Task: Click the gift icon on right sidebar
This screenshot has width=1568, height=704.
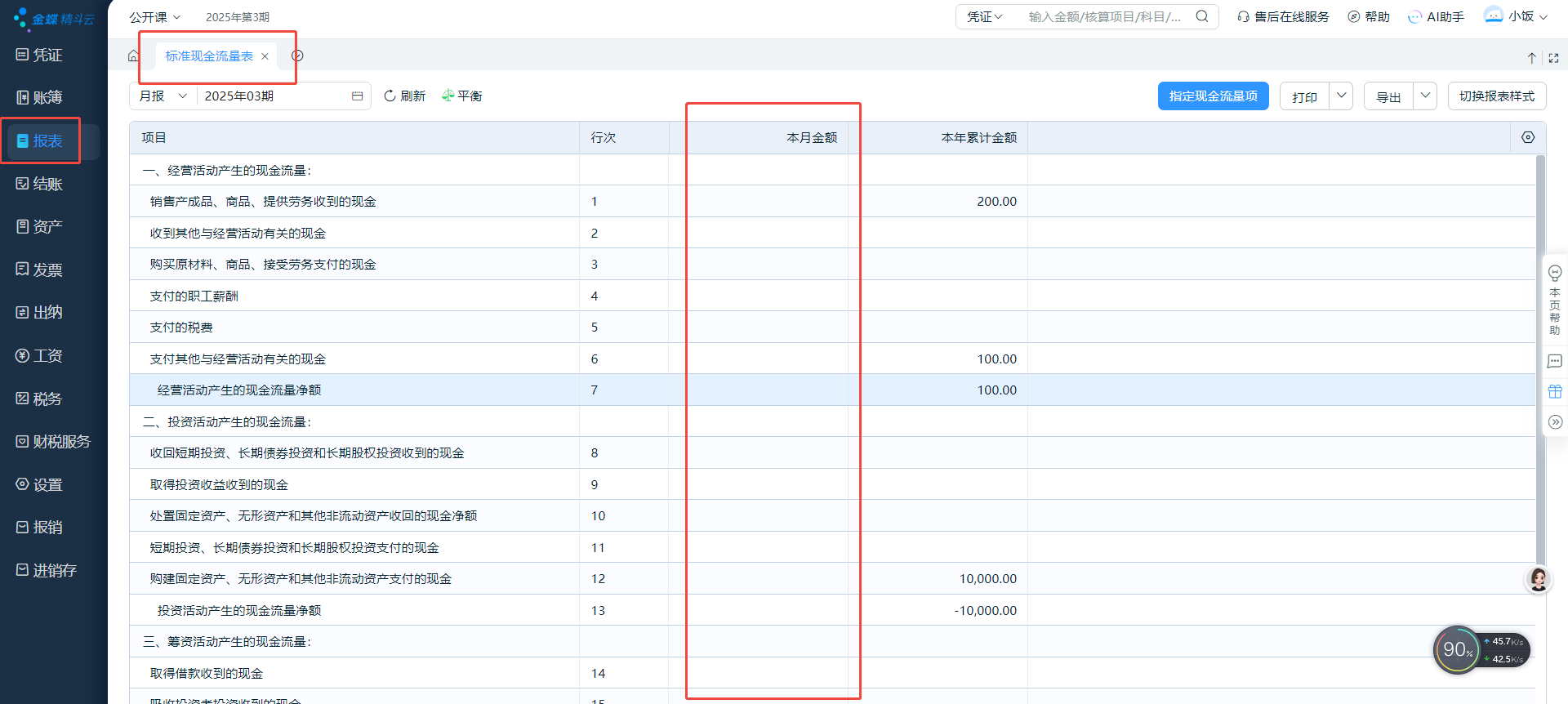Action: click(x=1555, y=392)
